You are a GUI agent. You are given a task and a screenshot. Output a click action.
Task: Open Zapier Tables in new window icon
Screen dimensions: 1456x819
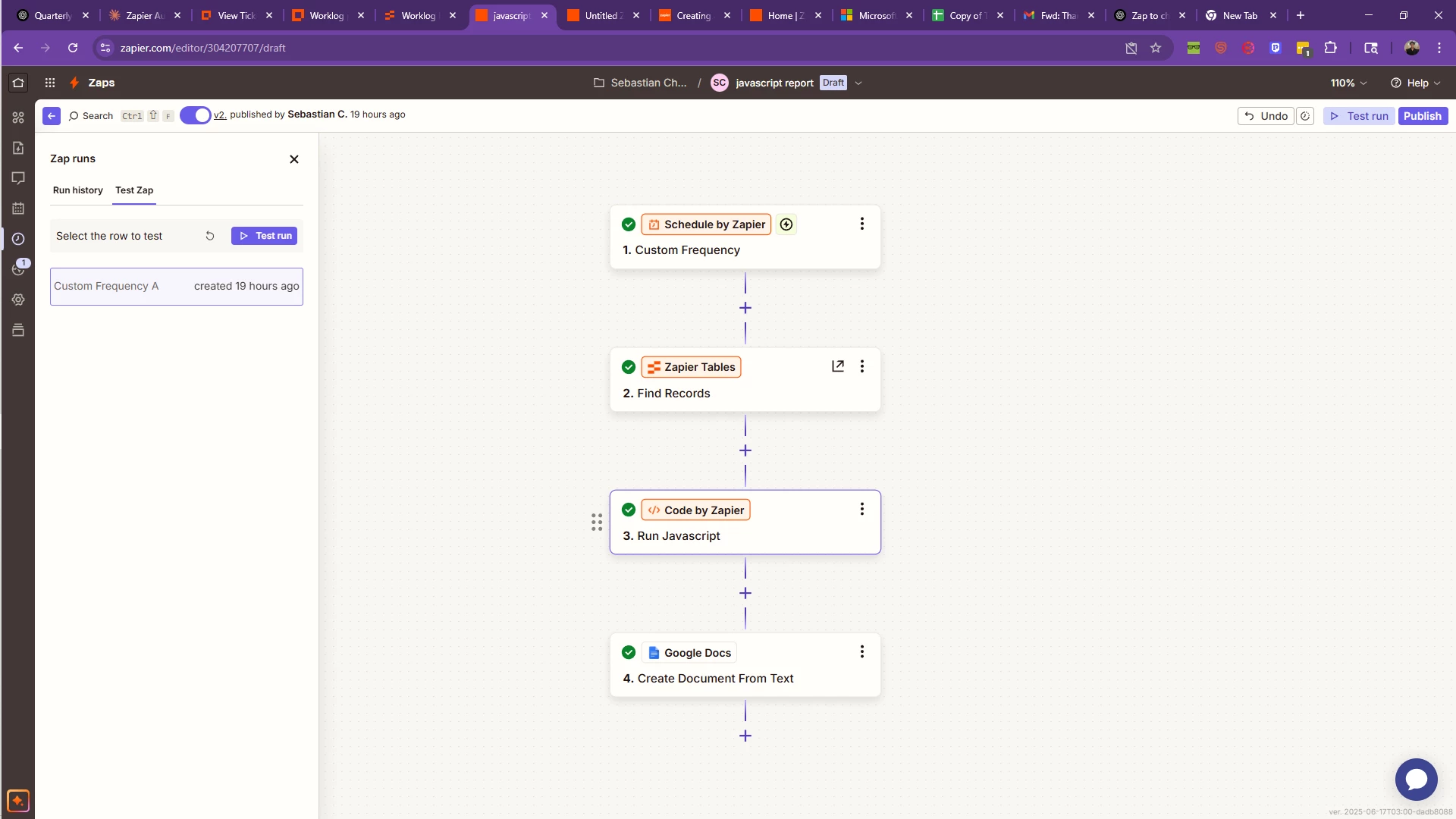(x=838, y=366)
